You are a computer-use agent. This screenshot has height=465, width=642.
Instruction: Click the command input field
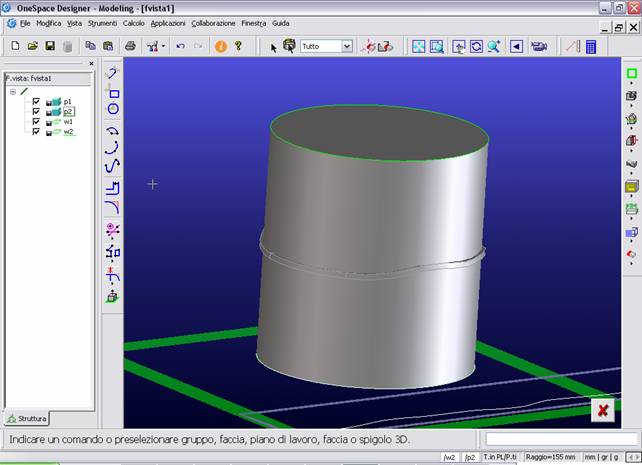pos(562,439)
